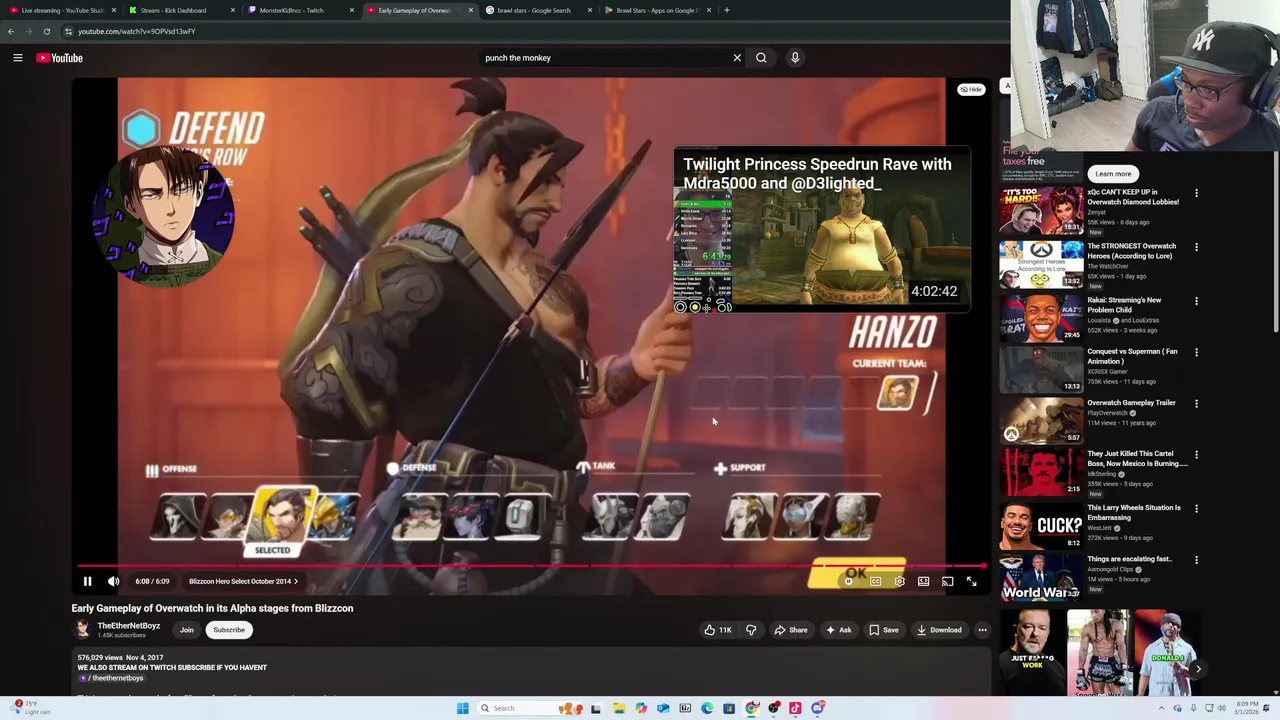Dislike the video with thumbs down
The image size is (1280, 720).
pos(751,630)
